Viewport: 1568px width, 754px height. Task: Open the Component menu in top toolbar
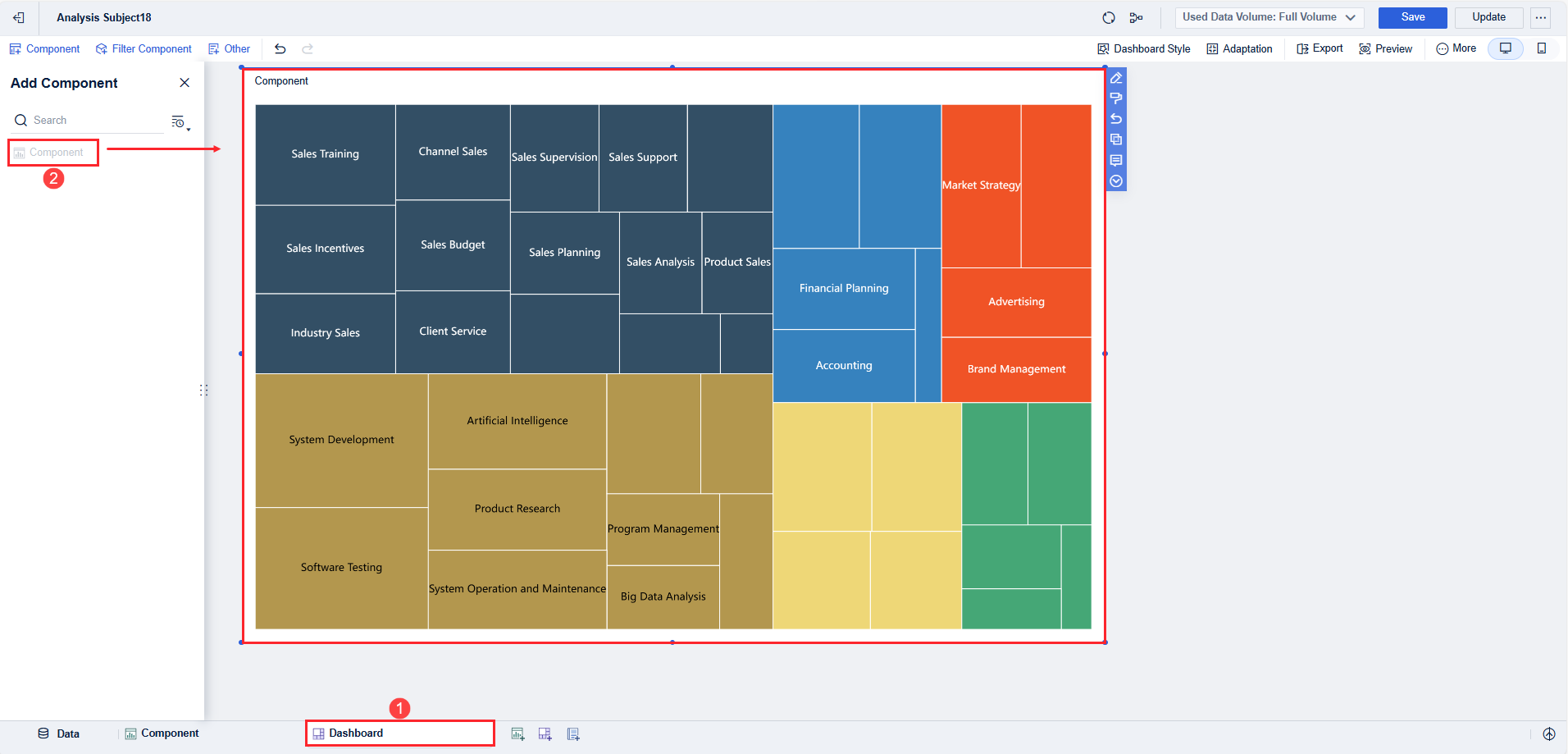(44, 49)
